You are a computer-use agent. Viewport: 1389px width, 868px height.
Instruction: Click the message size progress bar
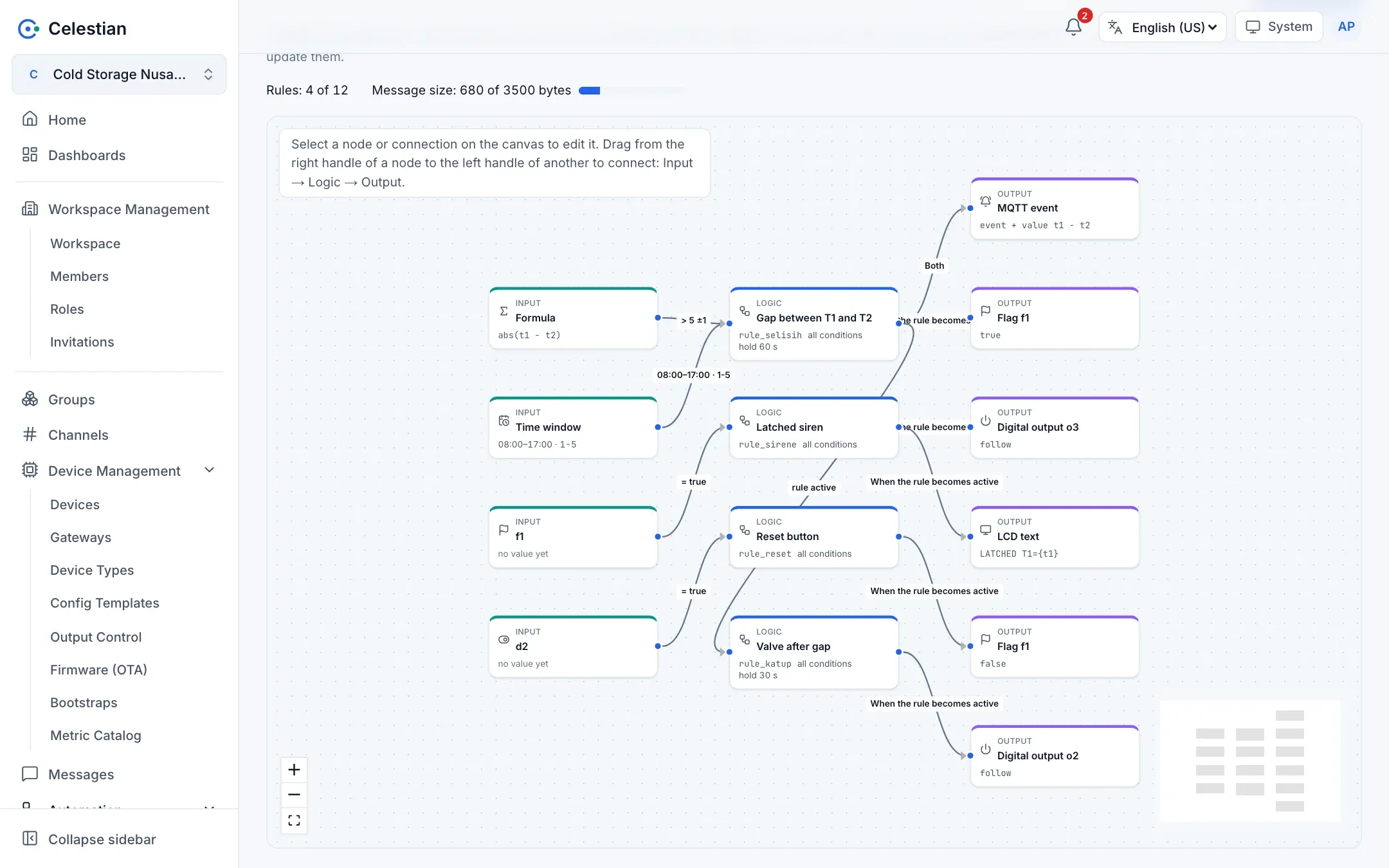click(x=633, y=91)
